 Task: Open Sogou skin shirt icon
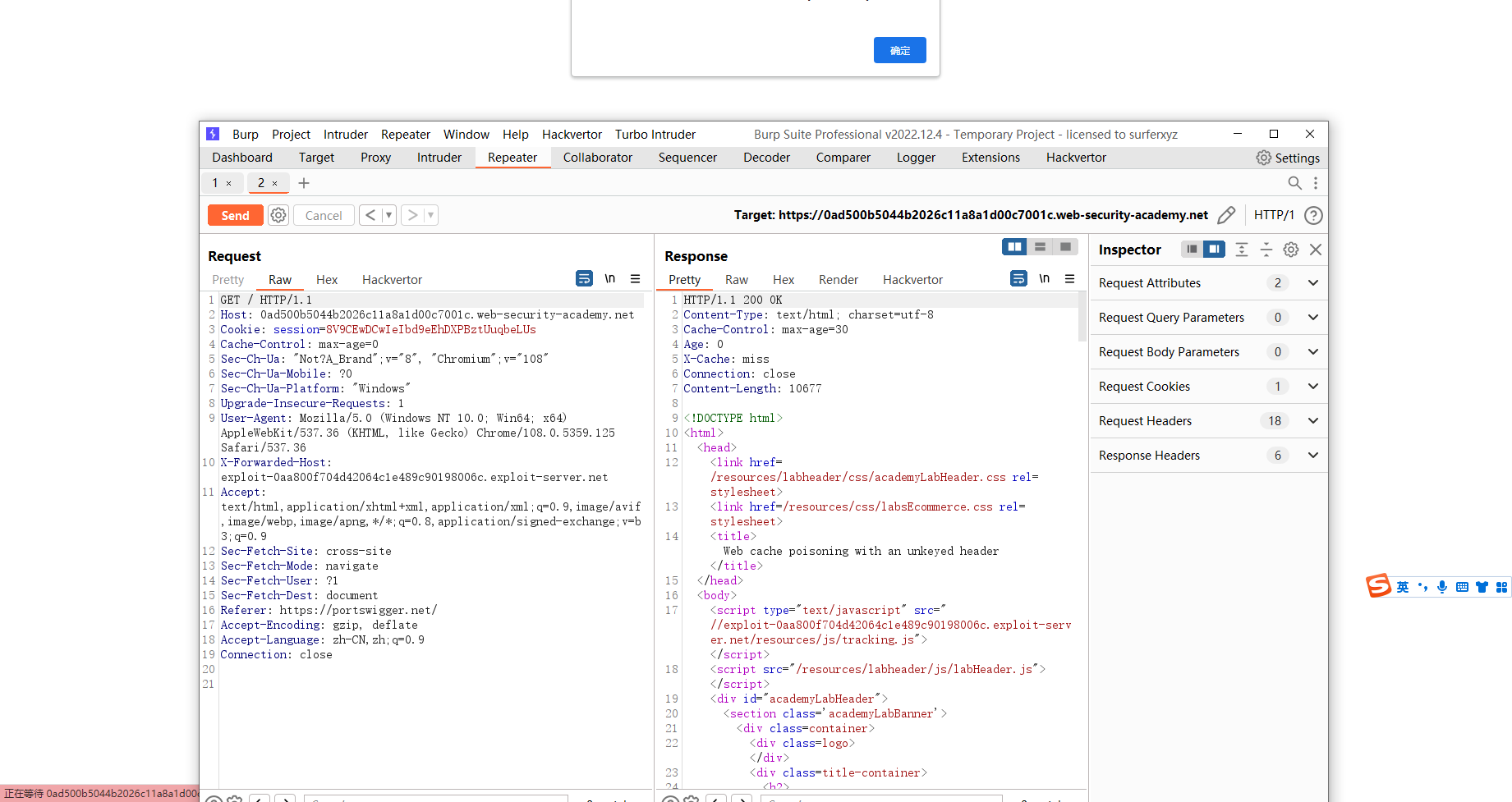click(1482, 587)
